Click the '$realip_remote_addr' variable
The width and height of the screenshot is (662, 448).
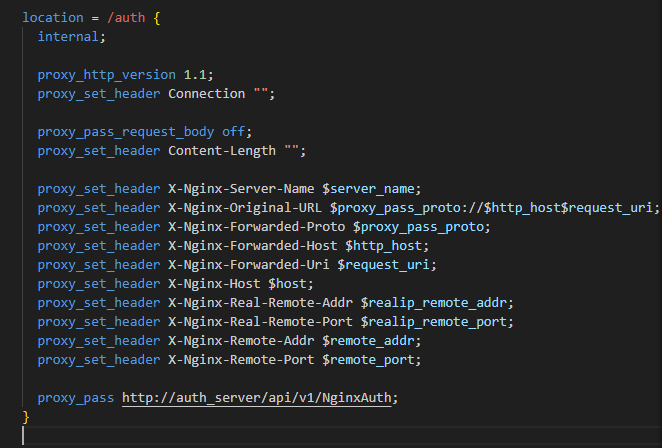(434, 303)
